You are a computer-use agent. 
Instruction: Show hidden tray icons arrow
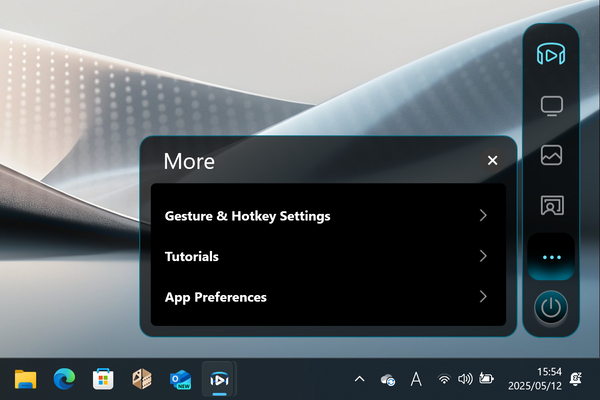coord(359,379)
